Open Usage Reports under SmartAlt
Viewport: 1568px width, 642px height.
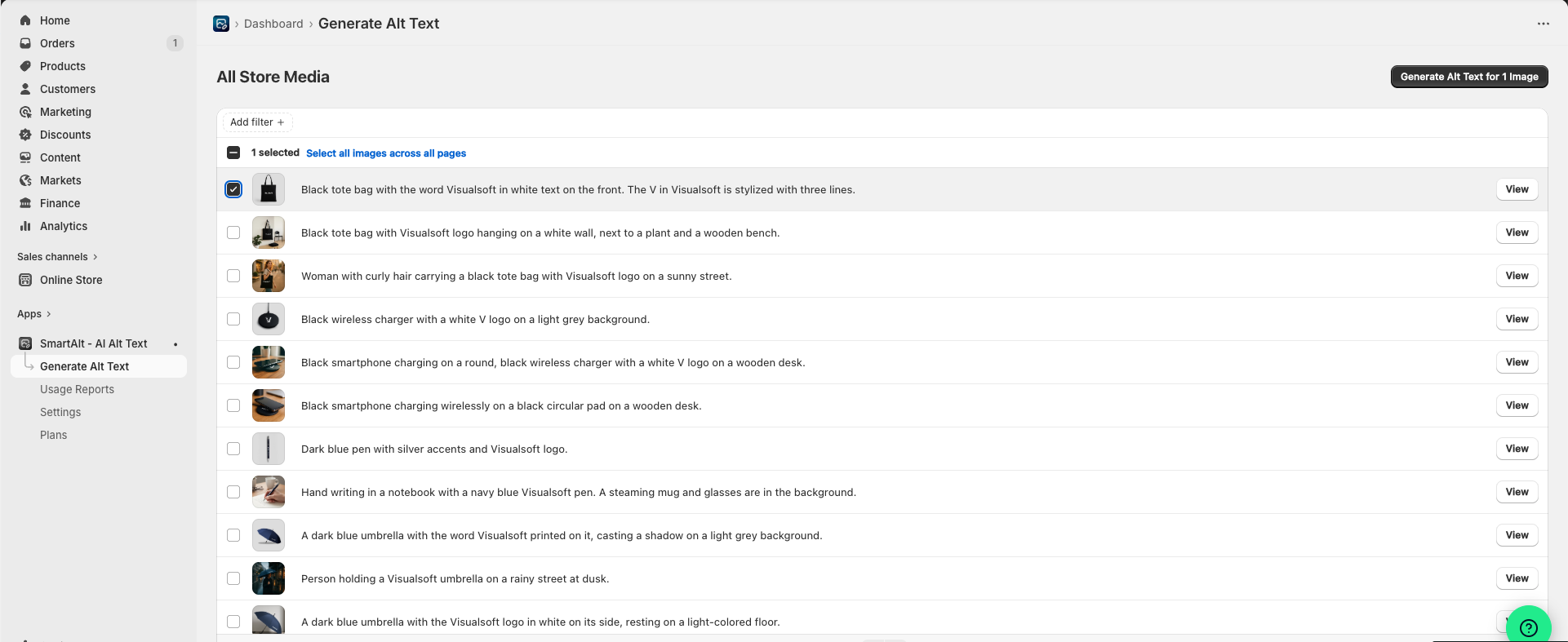tap(77, 389)
